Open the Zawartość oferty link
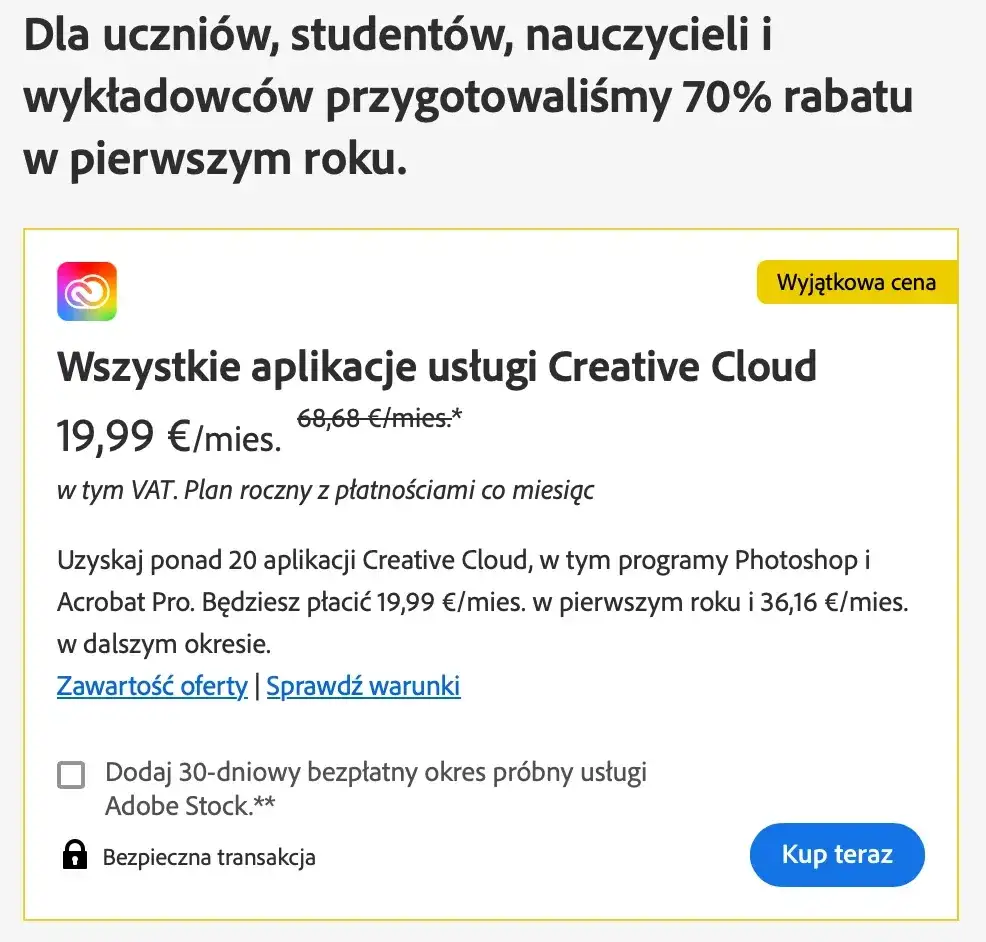Screen dimensions: 986x942 pos(151,686)
